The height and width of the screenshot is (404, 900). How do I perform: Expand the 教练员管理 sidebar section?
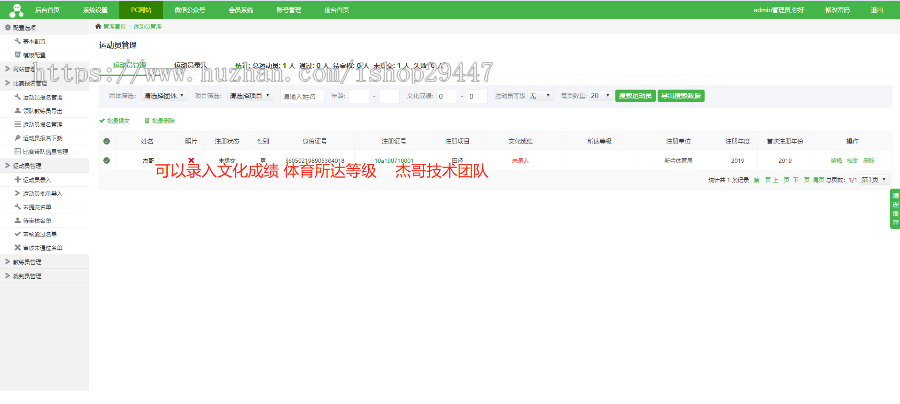coord(44,262)
